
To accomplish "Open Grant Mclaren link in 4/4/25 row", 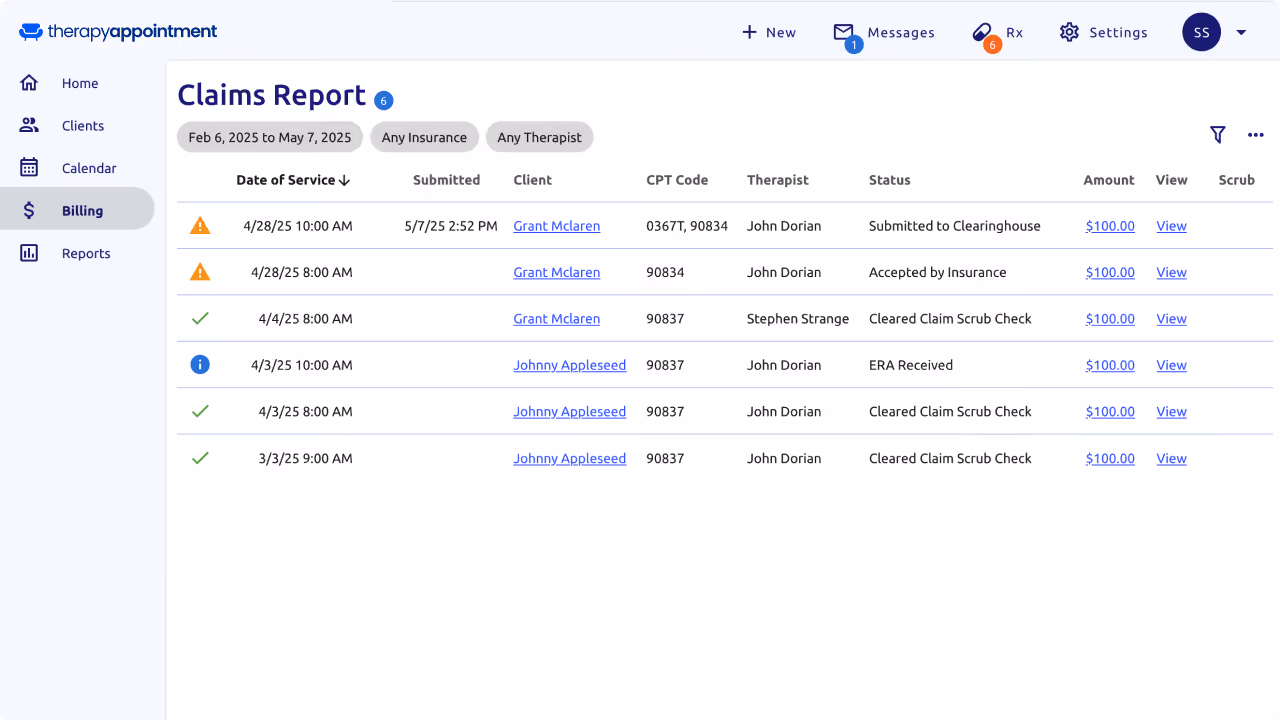I will coord(556,319).
